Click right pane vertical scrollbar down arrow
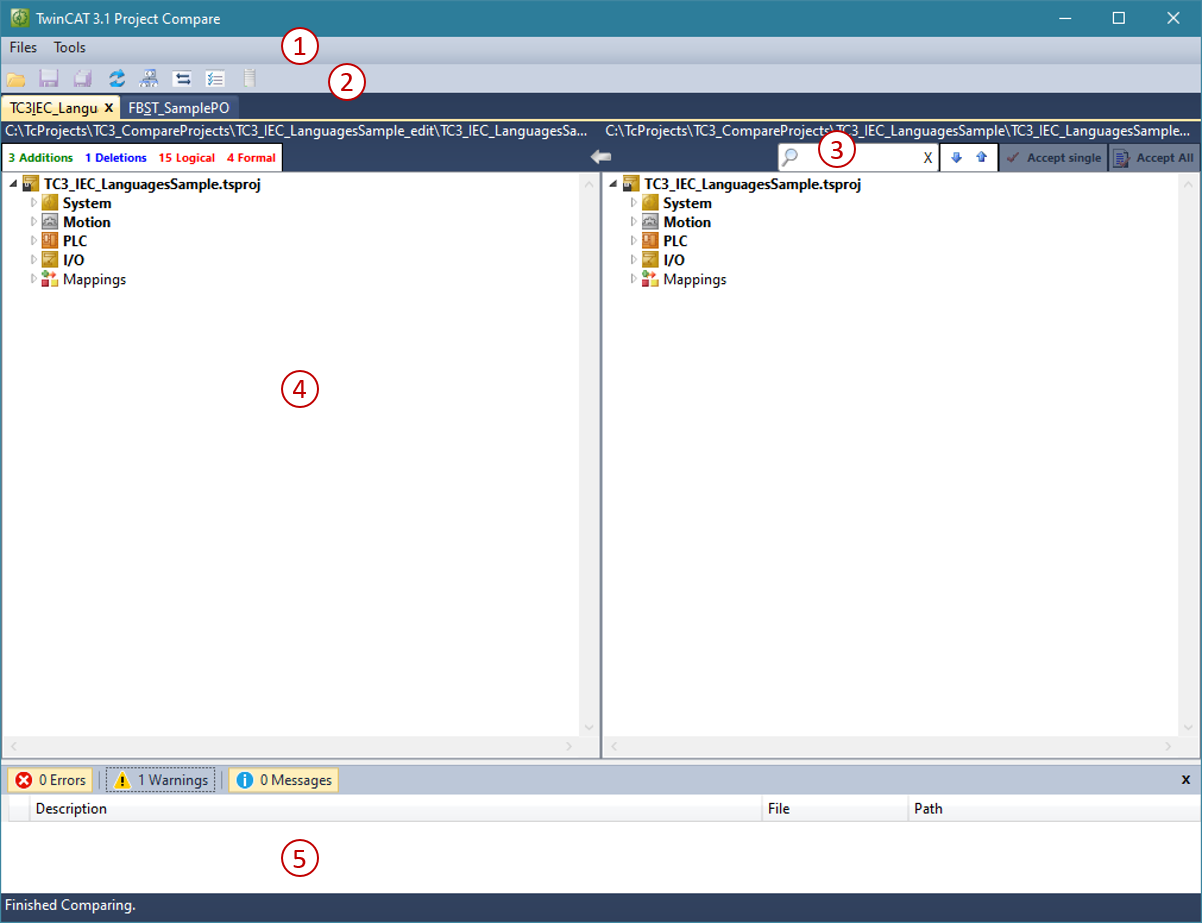The width and height of the screenshot is (1202, 923). (x=1188, y=727)
